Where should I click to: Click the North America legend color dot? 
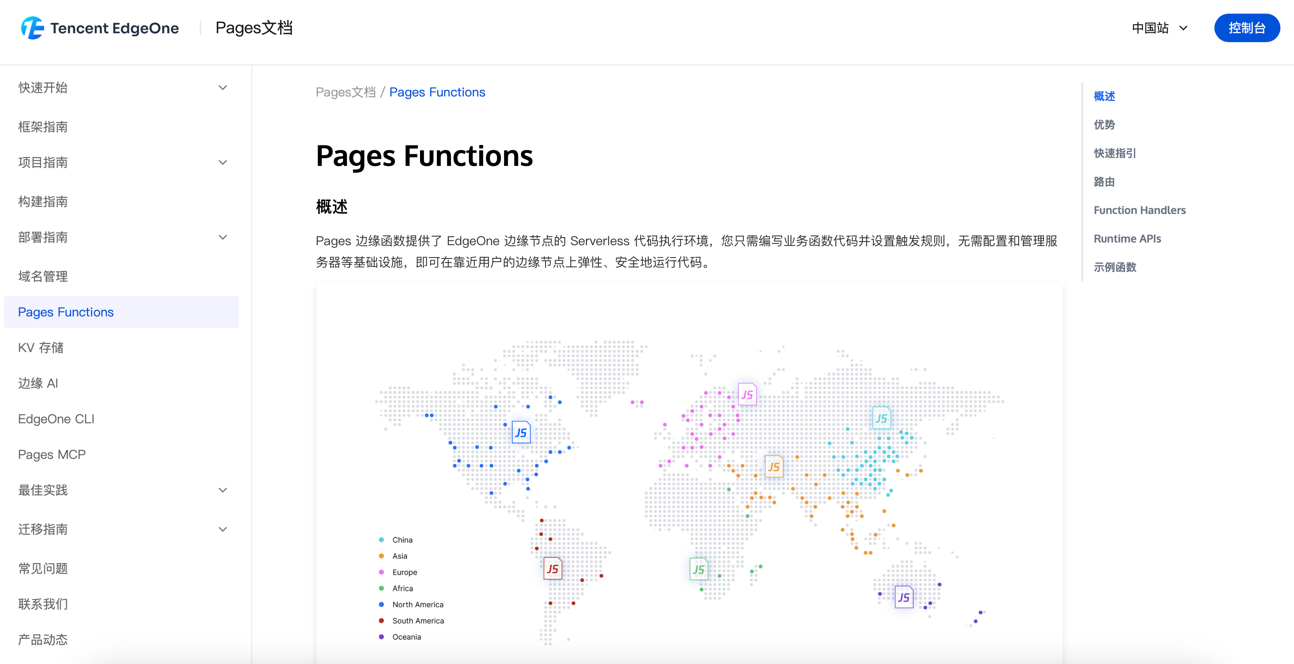coord(381,604)
